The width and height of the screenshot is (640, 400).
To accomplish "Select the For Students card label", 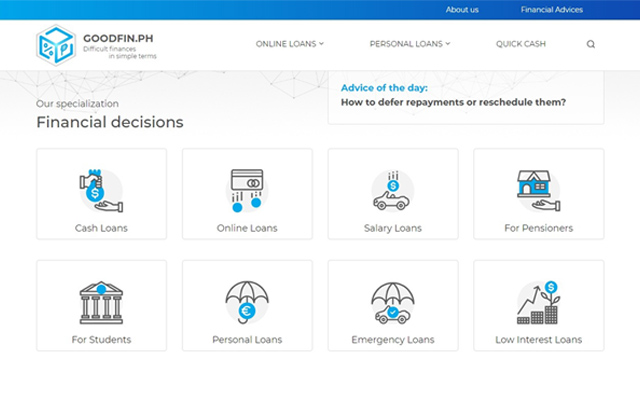I will click(x=101, y=340).
